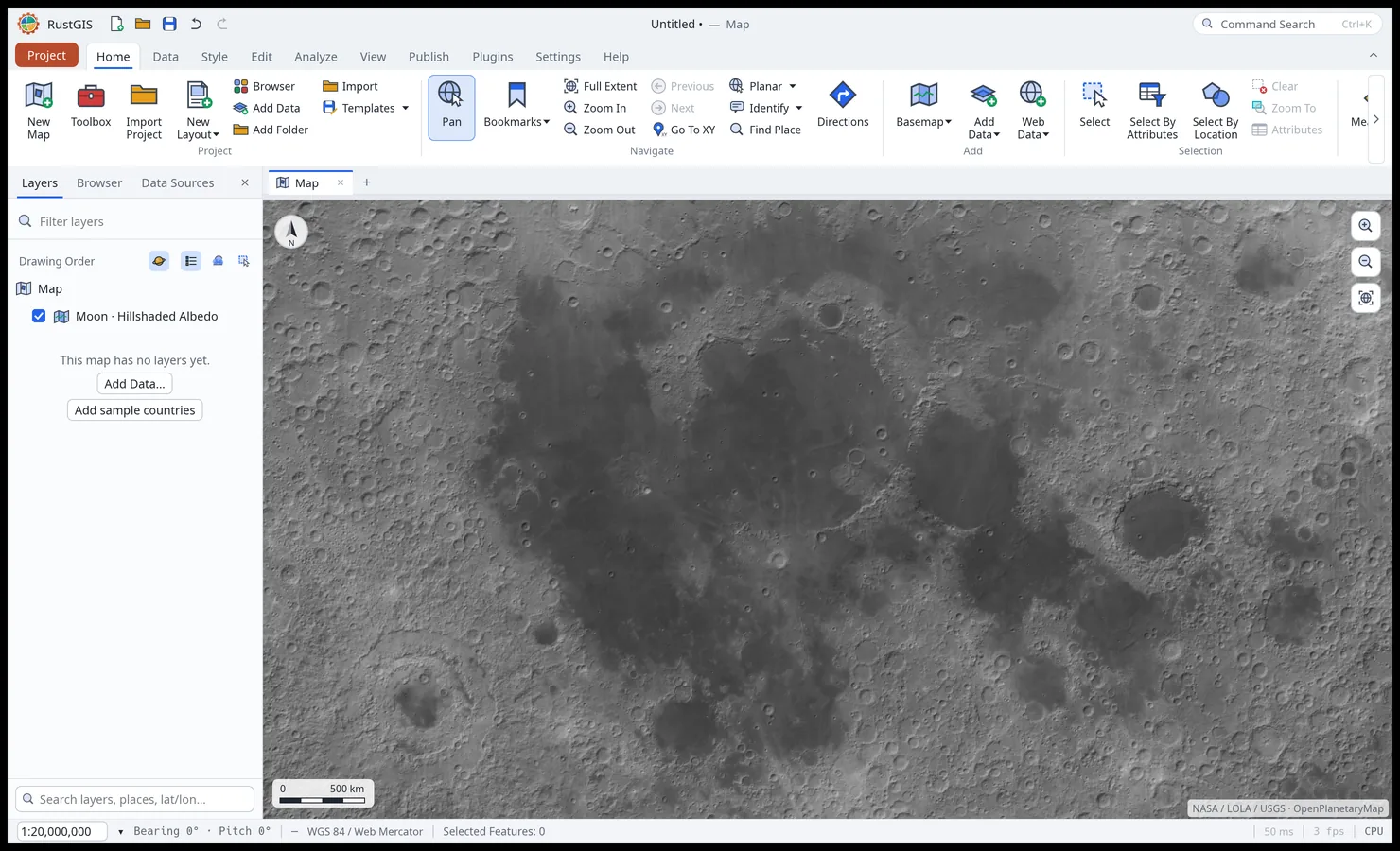Toggle the globe view button in Drawing Order
This screenshot has height=851, width=1400.
[x=159, y=261]
